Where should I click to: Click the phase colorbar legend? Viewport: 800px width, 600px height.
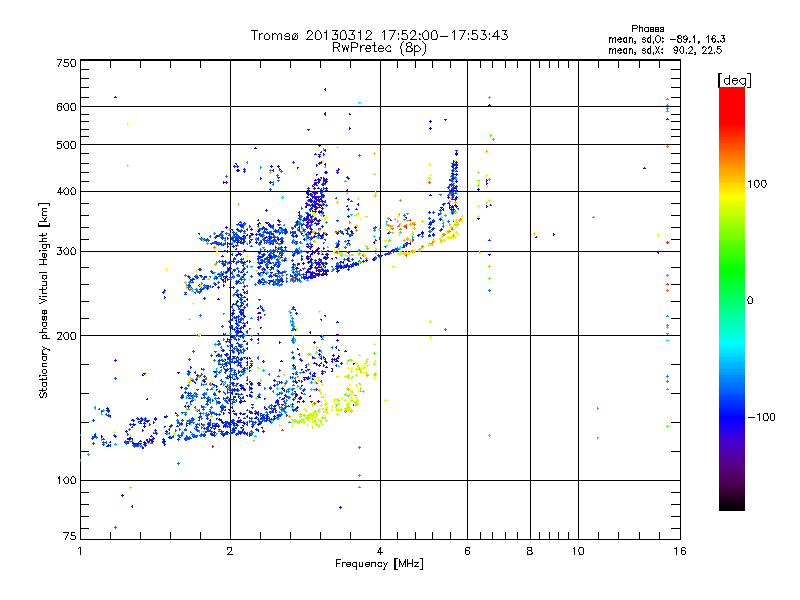[x=732, y=298]
